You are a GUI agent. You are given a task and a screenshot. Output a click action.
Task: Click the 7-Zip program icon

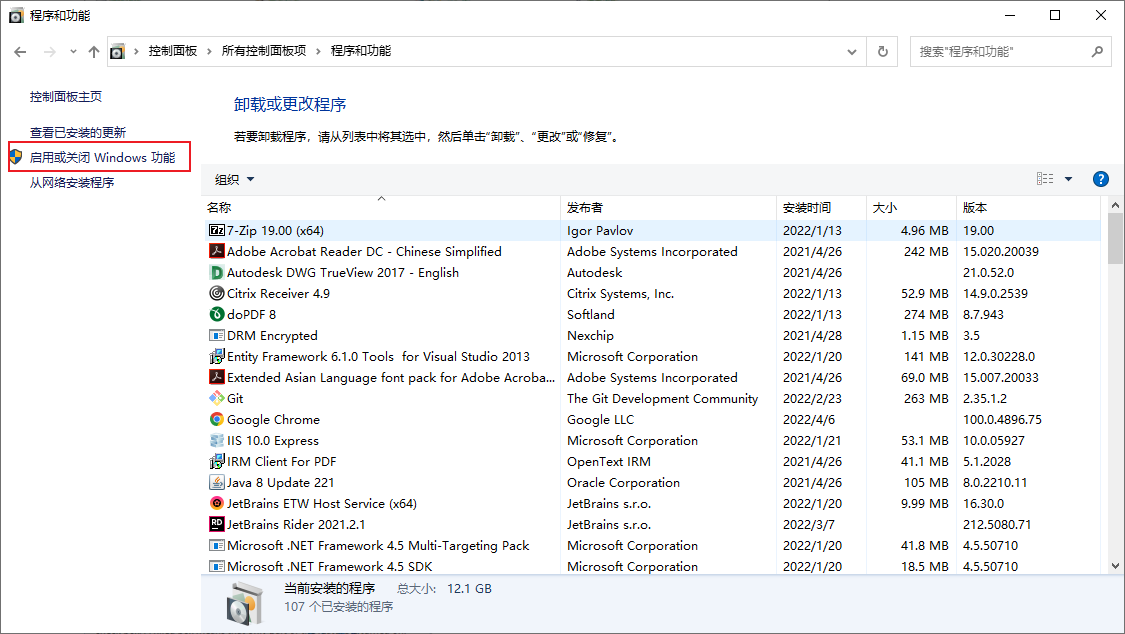(x=217, y=230)
